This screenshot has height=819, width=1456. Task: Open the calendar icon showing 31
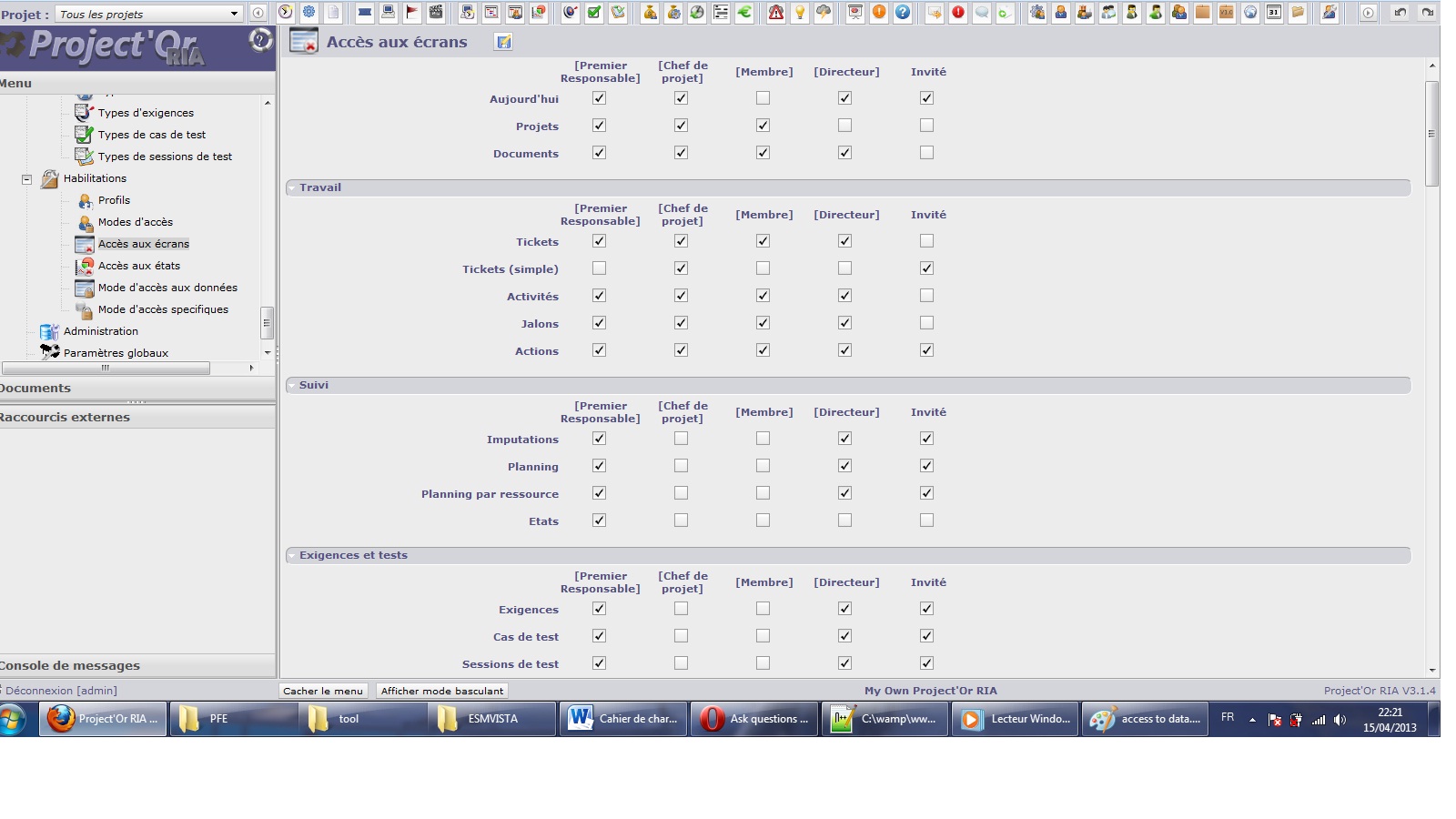coord(1274,13)
